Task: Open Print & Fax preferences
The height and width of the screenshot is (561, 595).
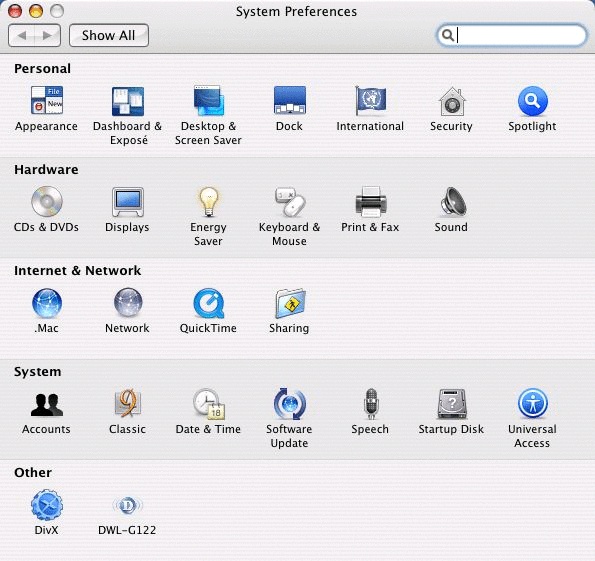Action: point(371,202)
